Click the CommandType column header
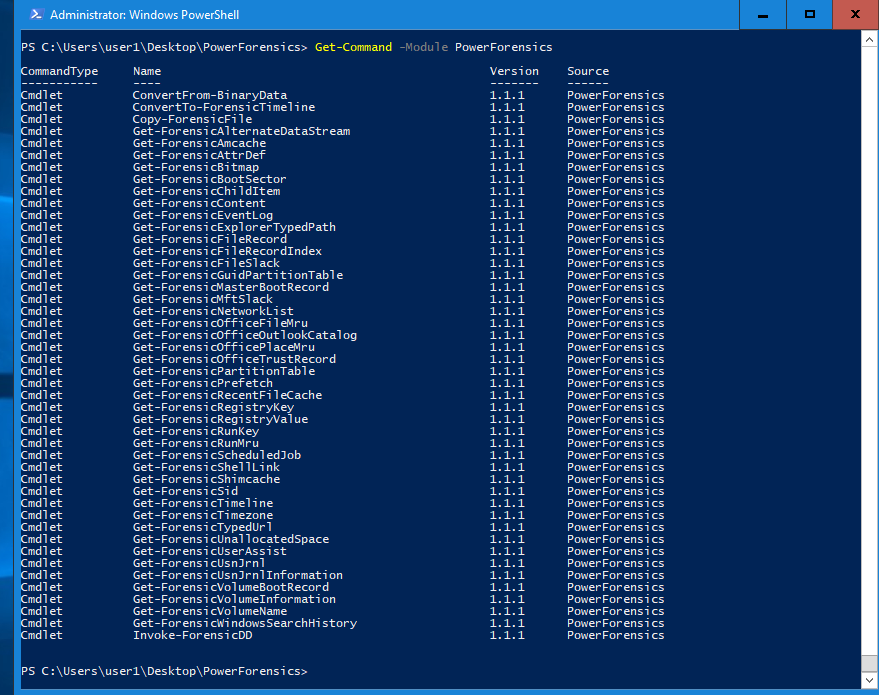 [59, 71]
